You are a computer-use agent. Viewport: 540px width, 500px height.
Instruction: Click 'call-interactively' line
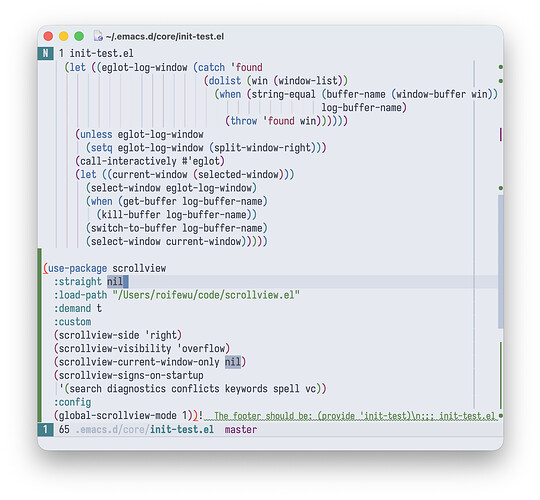pyautogui.click(x=150, y=162)
